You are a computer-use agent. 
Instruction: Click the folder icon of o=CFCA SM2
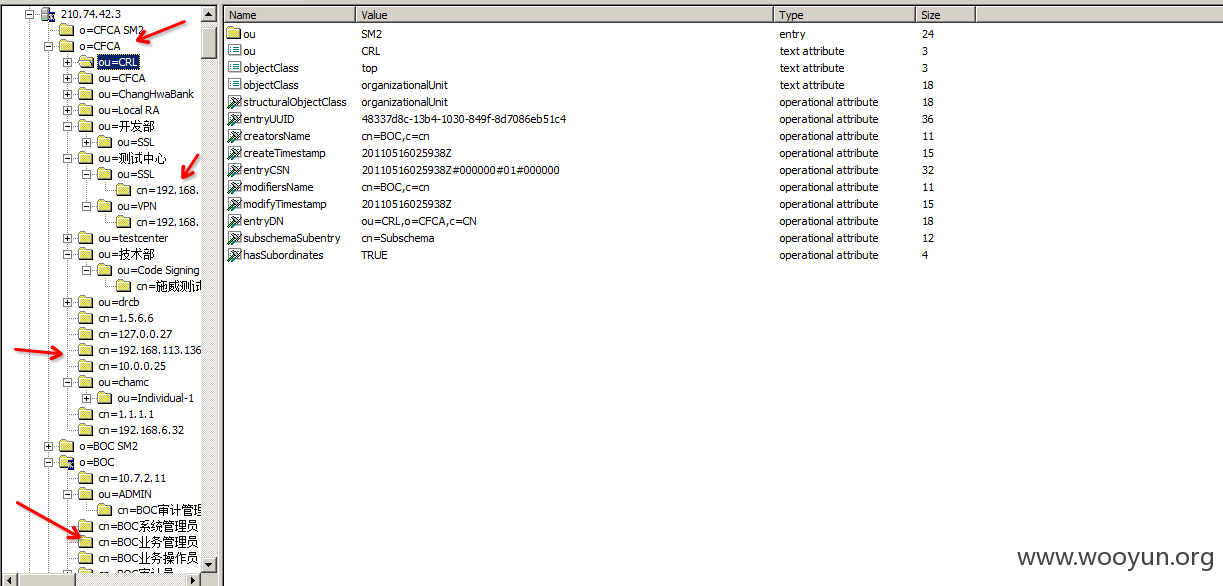click(x=67, y=30)
